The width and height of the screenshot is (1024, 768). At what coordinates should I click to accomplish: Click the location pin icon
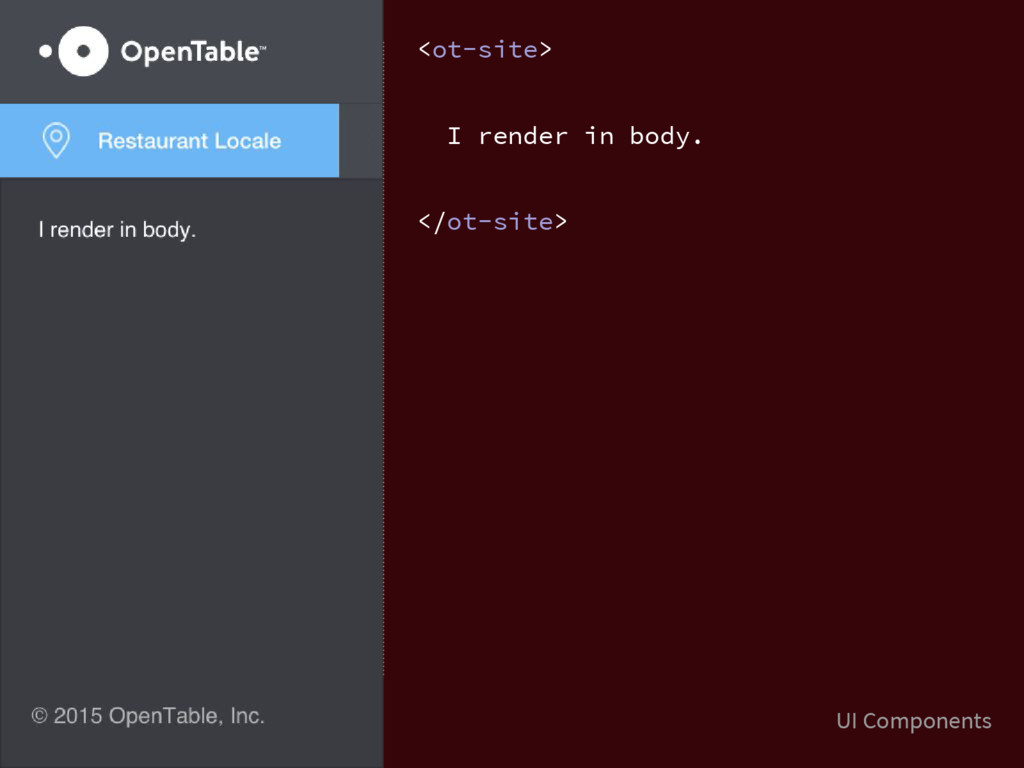(56, 140)
